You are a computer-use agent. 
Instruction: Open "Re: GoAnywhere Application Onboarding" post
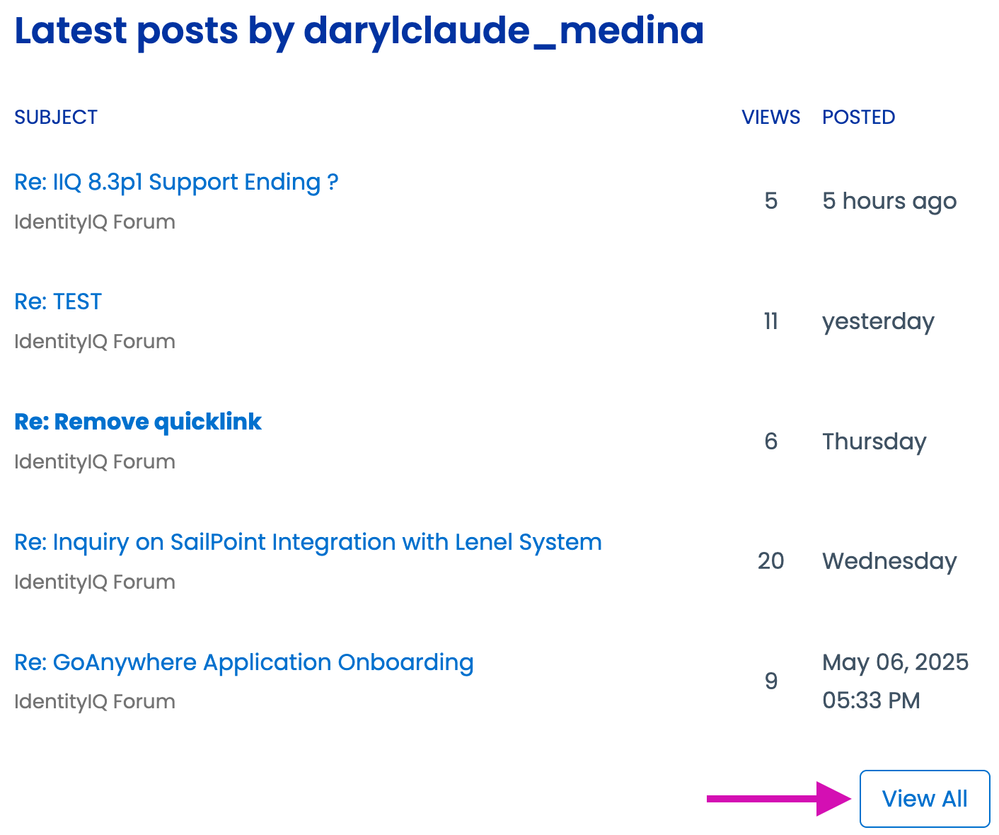[x=244, y=662]
